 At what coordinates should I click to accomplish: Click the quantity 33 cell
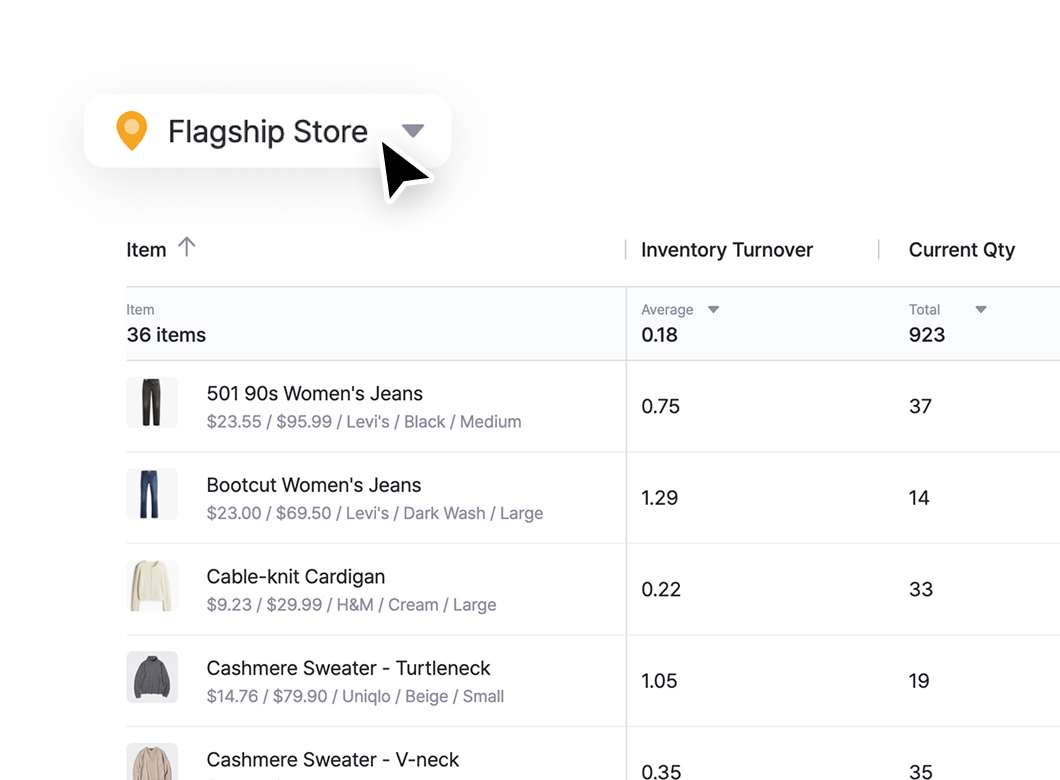tap(921, 589)
